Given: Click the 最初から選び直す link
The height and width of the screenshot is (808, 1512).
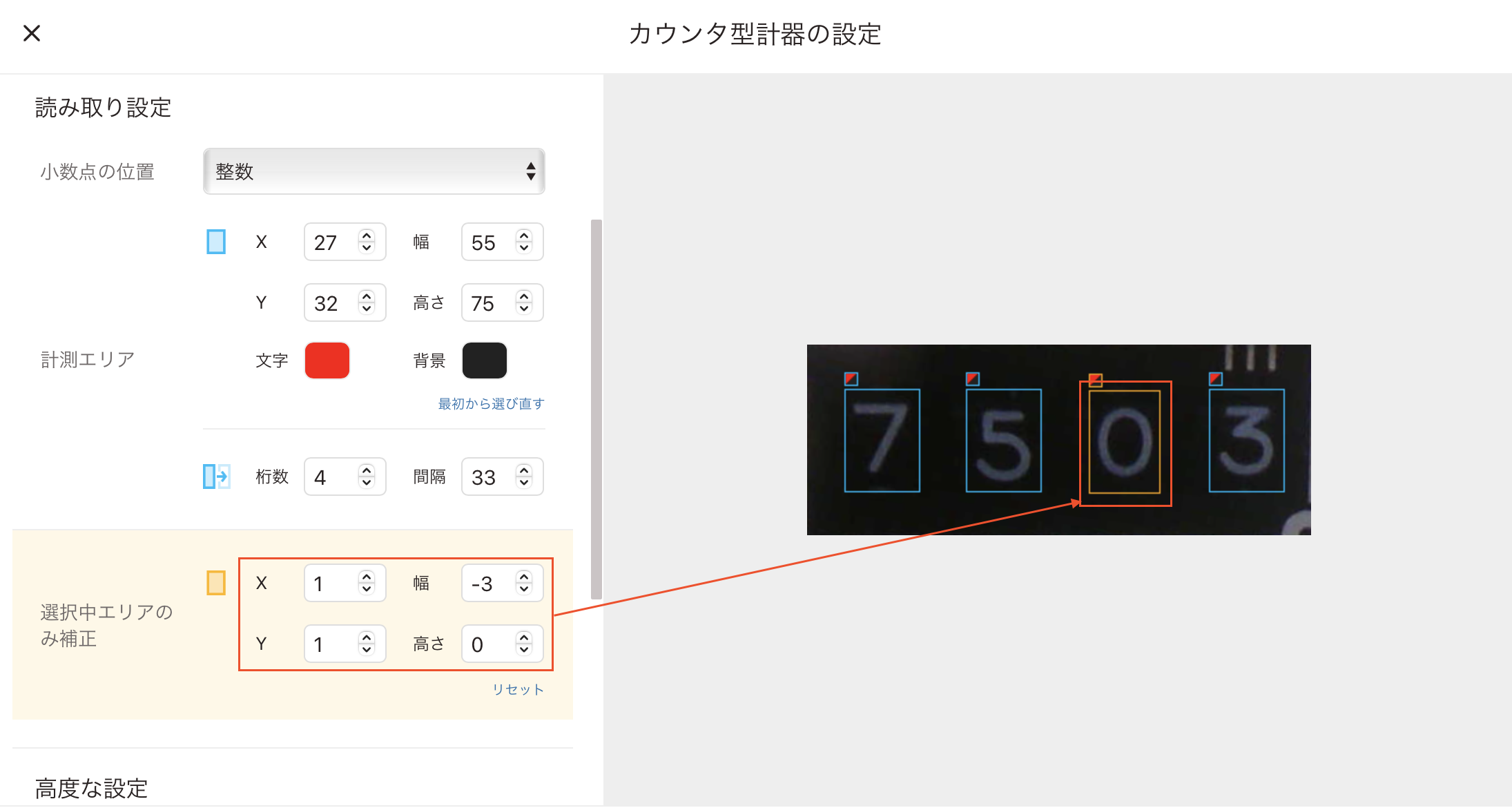Looking at the screenshot, I should (491, 403).
